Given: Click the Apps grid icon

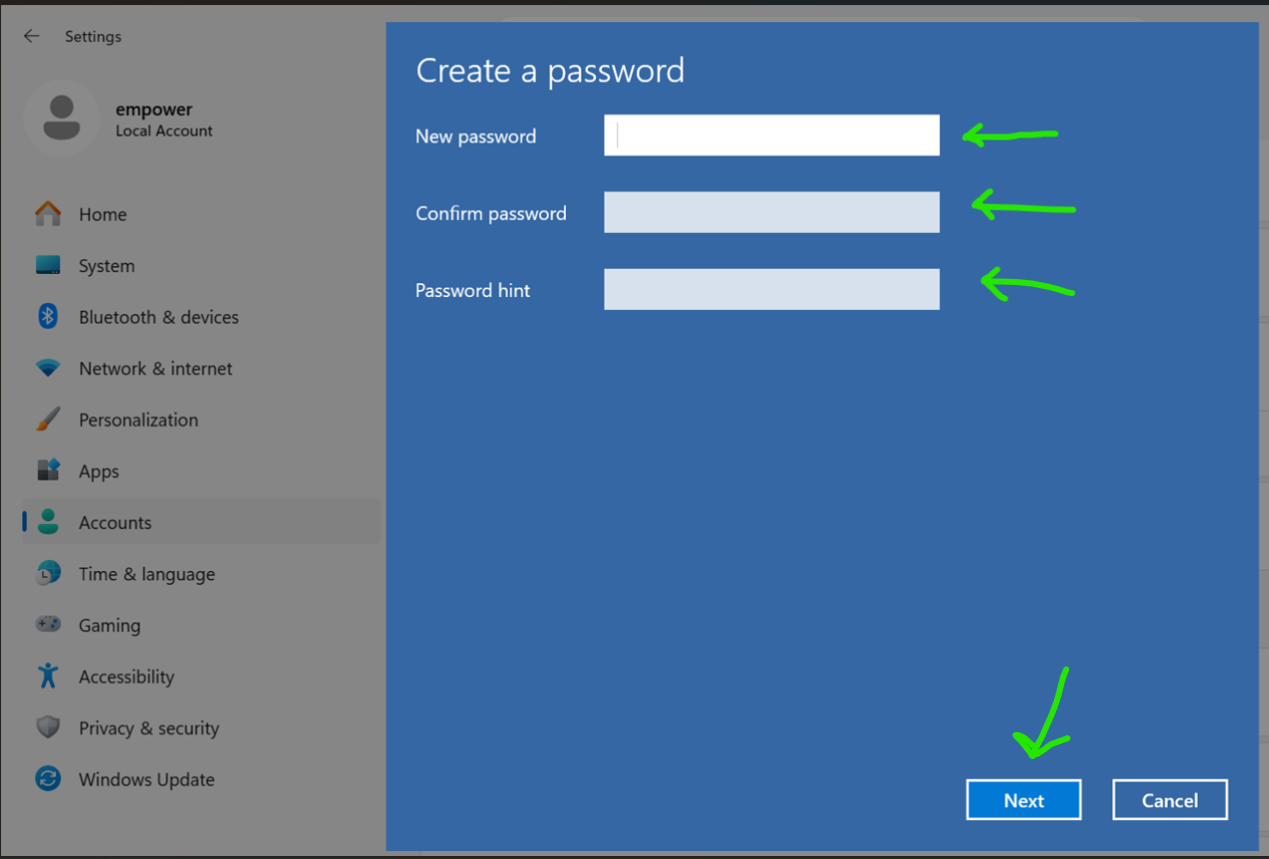Looking at the screenshot, I should pyautogui.click(x=48, y=471).
